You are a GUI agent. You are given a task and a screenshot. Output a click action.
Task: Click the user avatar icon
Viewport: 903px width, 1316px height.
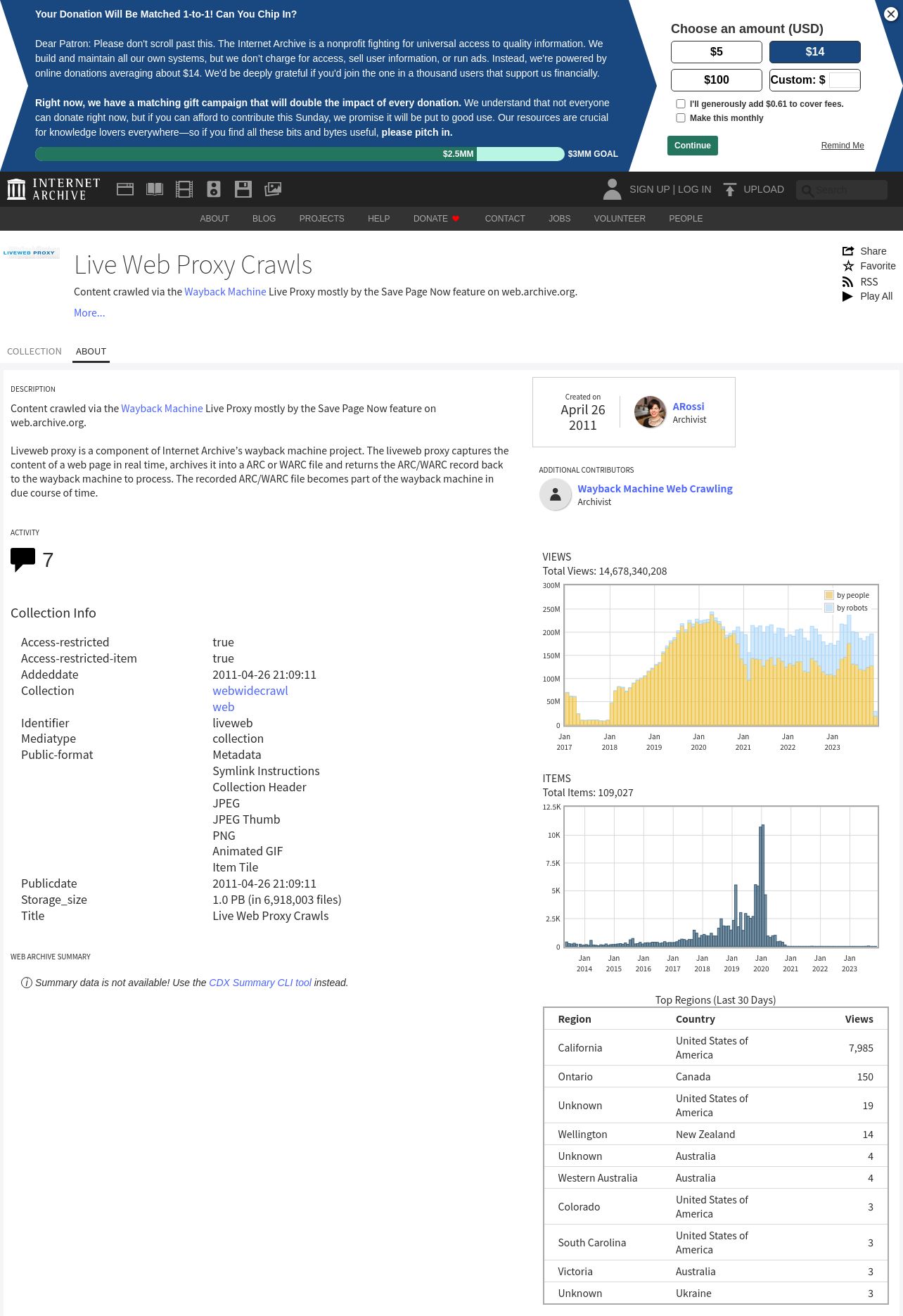613,189
